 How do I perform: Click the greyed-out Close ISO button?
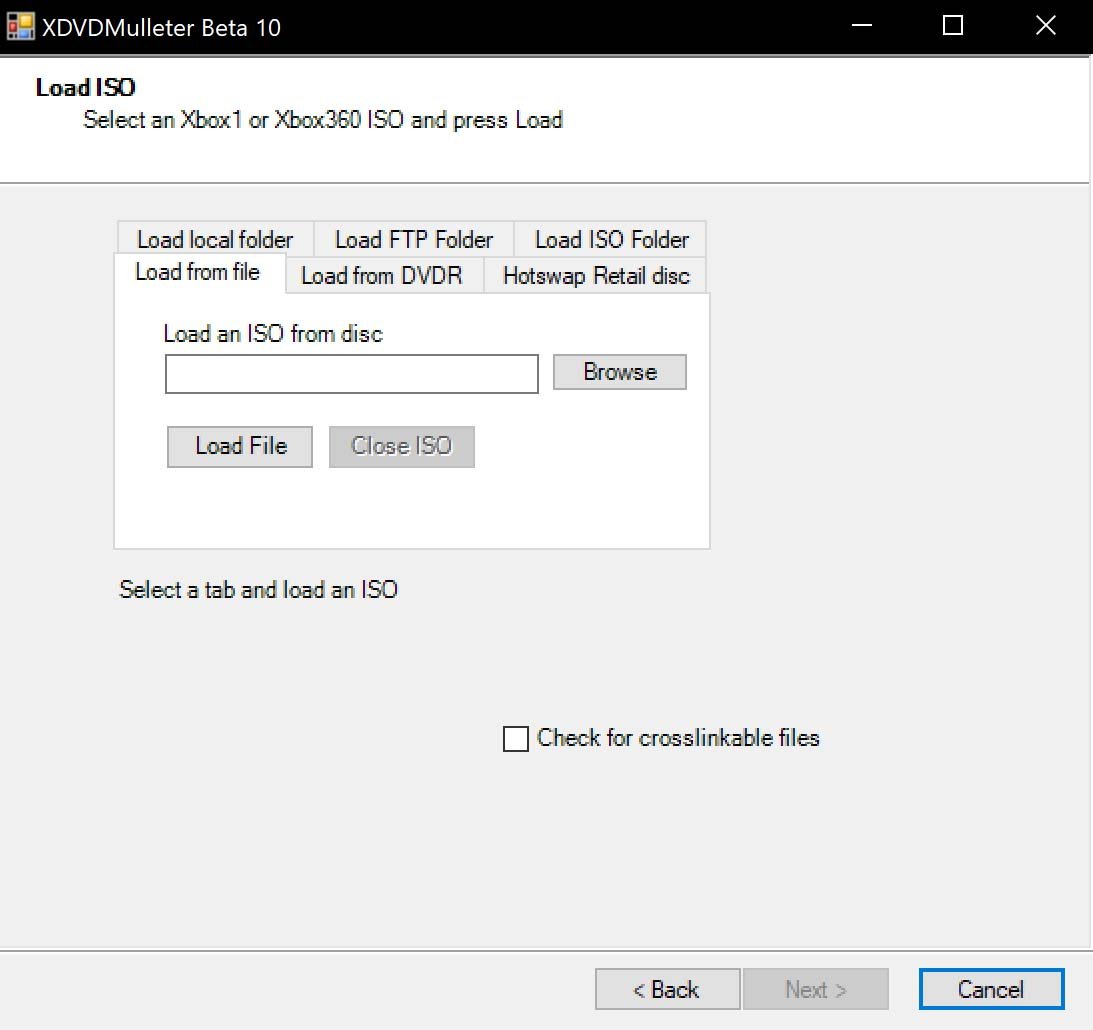pos(402,447)
